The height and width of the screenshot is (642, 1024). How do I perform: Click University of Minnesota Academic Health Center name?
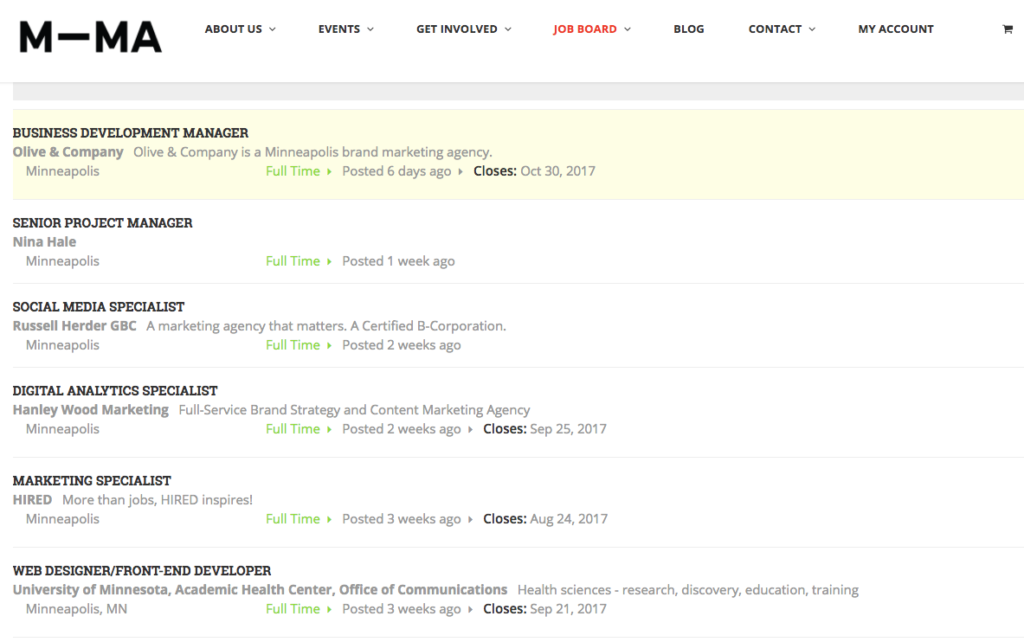tap(260, 590)
